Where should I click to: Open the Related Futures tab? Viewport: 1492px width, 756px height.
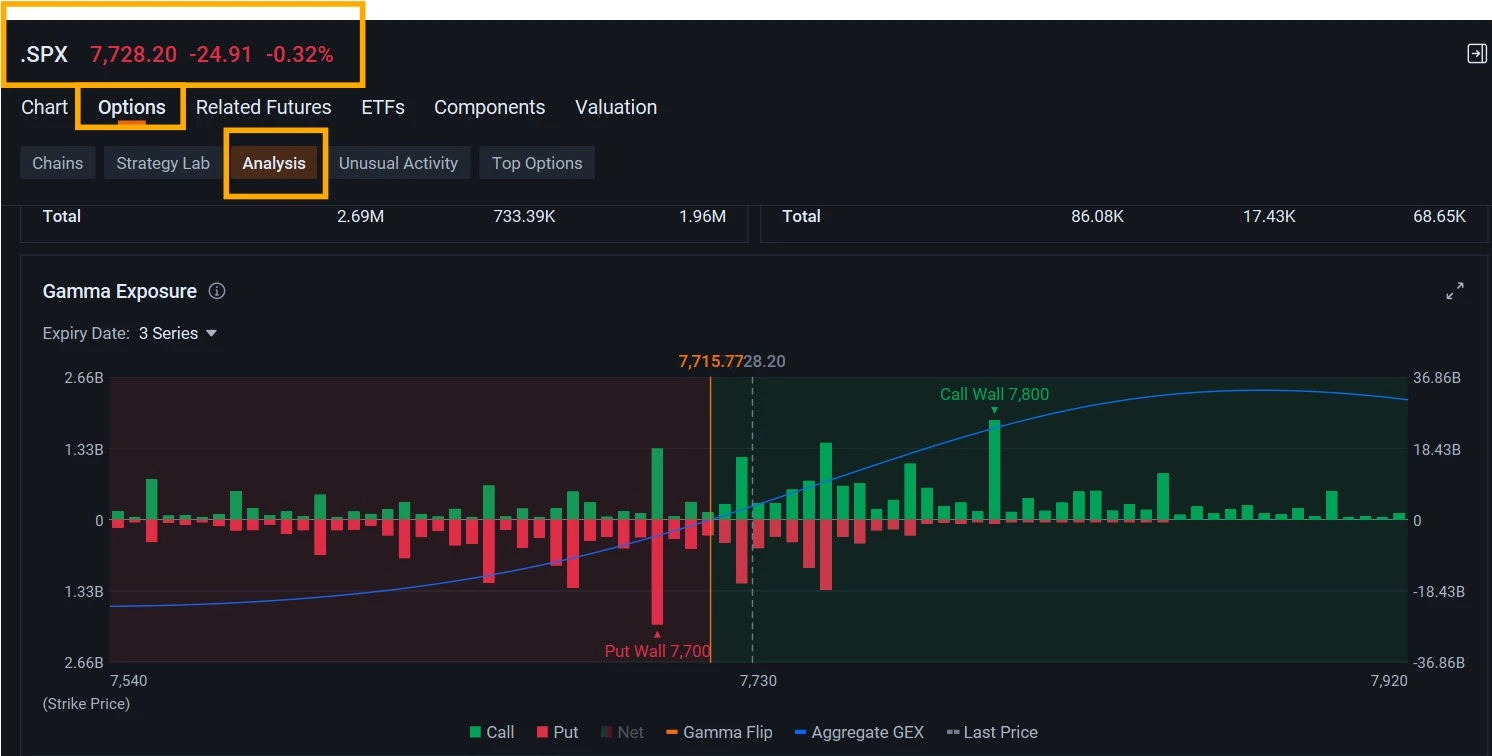[x=263, y=107]
